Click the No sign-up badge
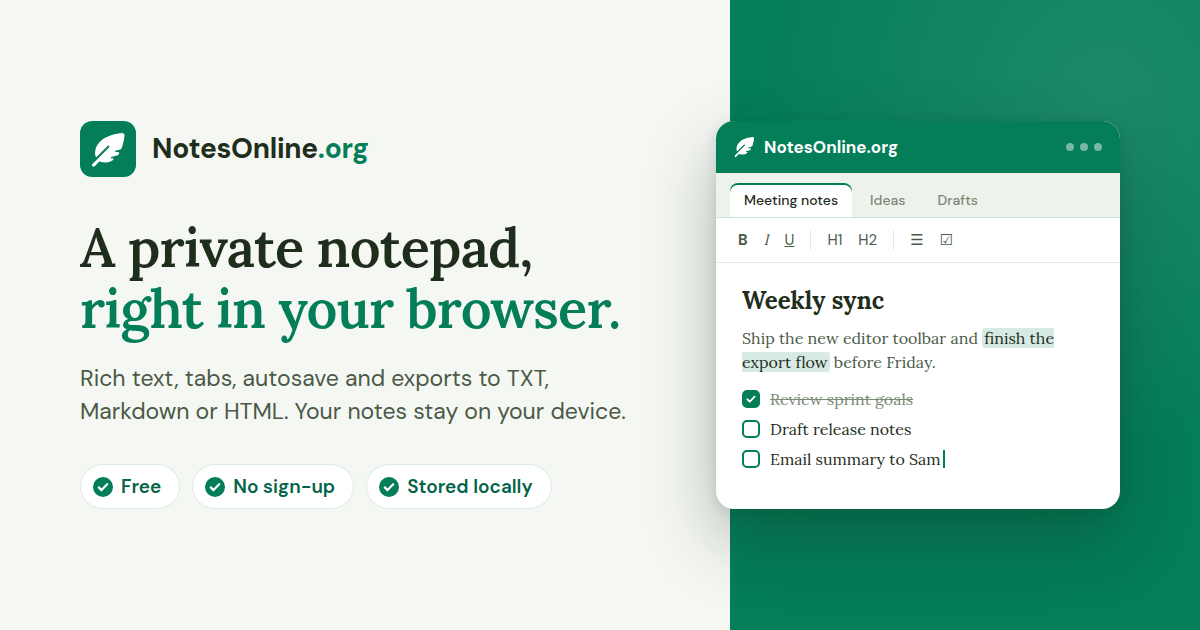This screenshot has width=1200, height=630. point(273,487)
